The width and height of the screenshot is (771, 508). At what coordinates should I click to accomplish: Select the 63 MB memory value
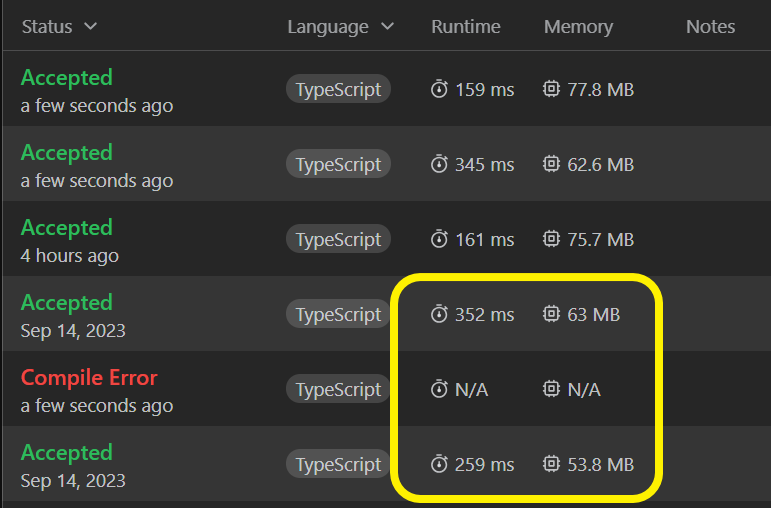593,314
